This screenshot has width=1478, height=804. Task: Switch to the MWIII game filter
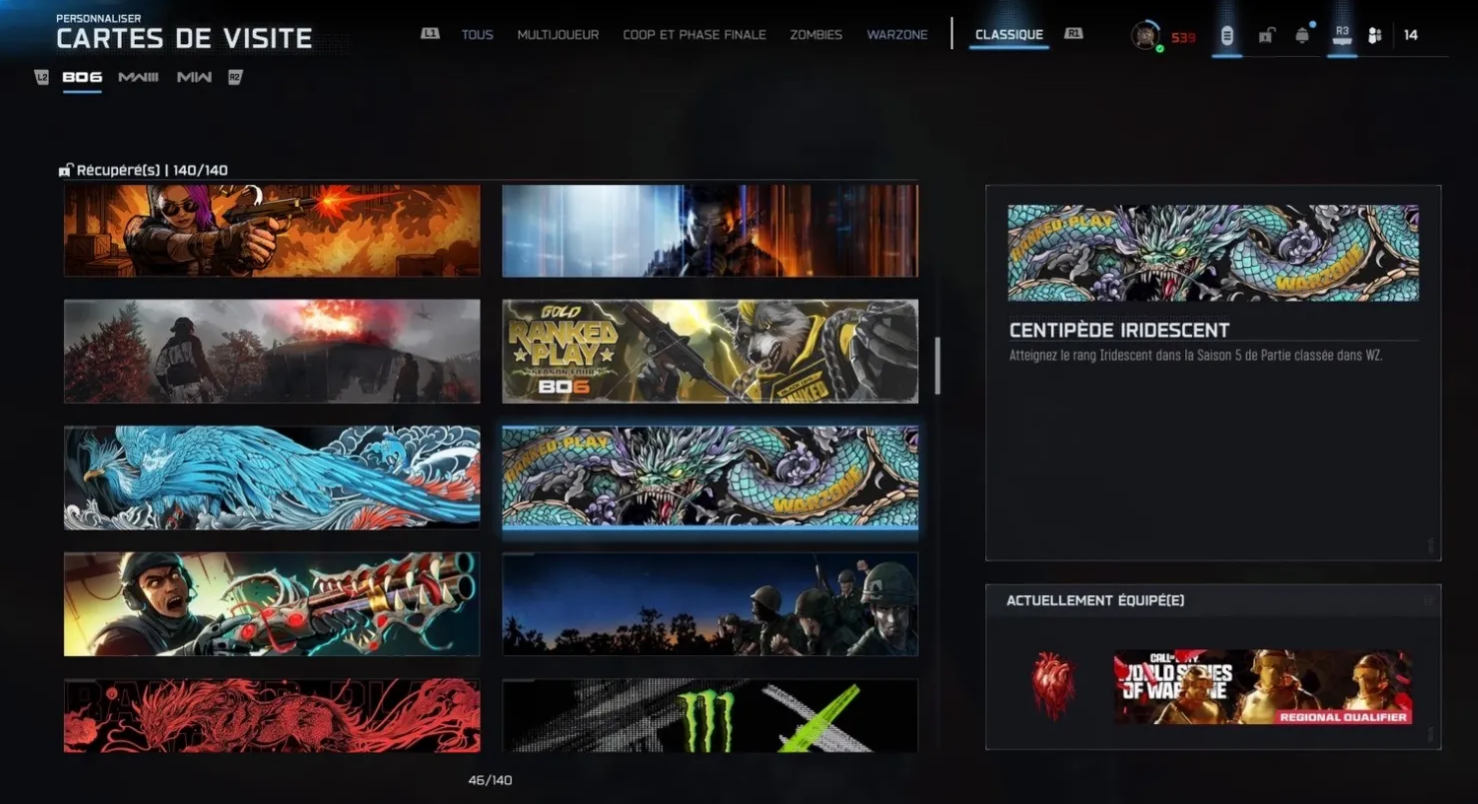138,77
